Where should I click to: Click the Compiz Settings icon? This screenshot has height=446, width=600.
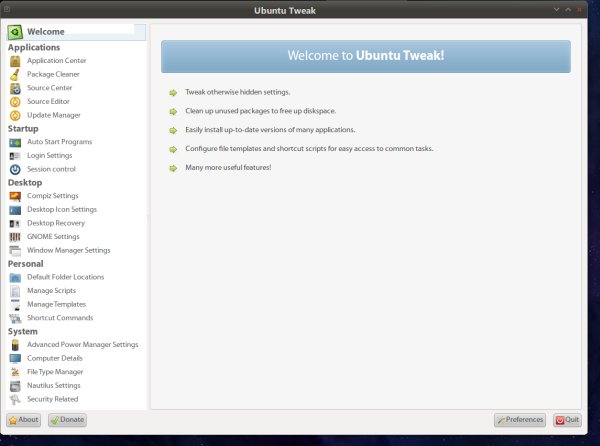tap(15, 197)
